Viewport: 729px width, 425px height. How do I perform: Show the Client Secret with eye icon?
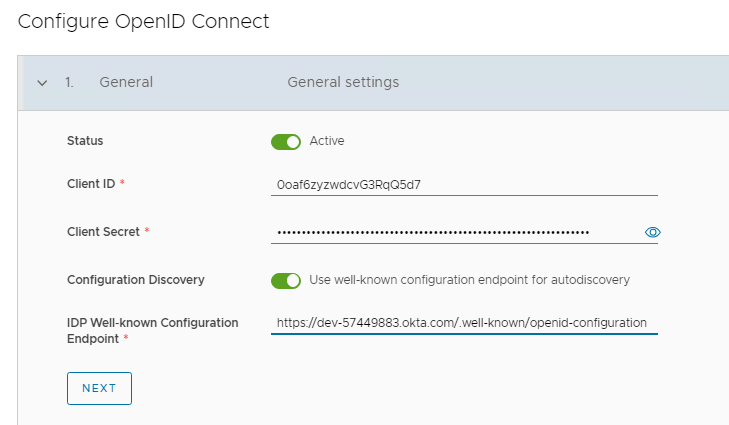tap(652, 232)
